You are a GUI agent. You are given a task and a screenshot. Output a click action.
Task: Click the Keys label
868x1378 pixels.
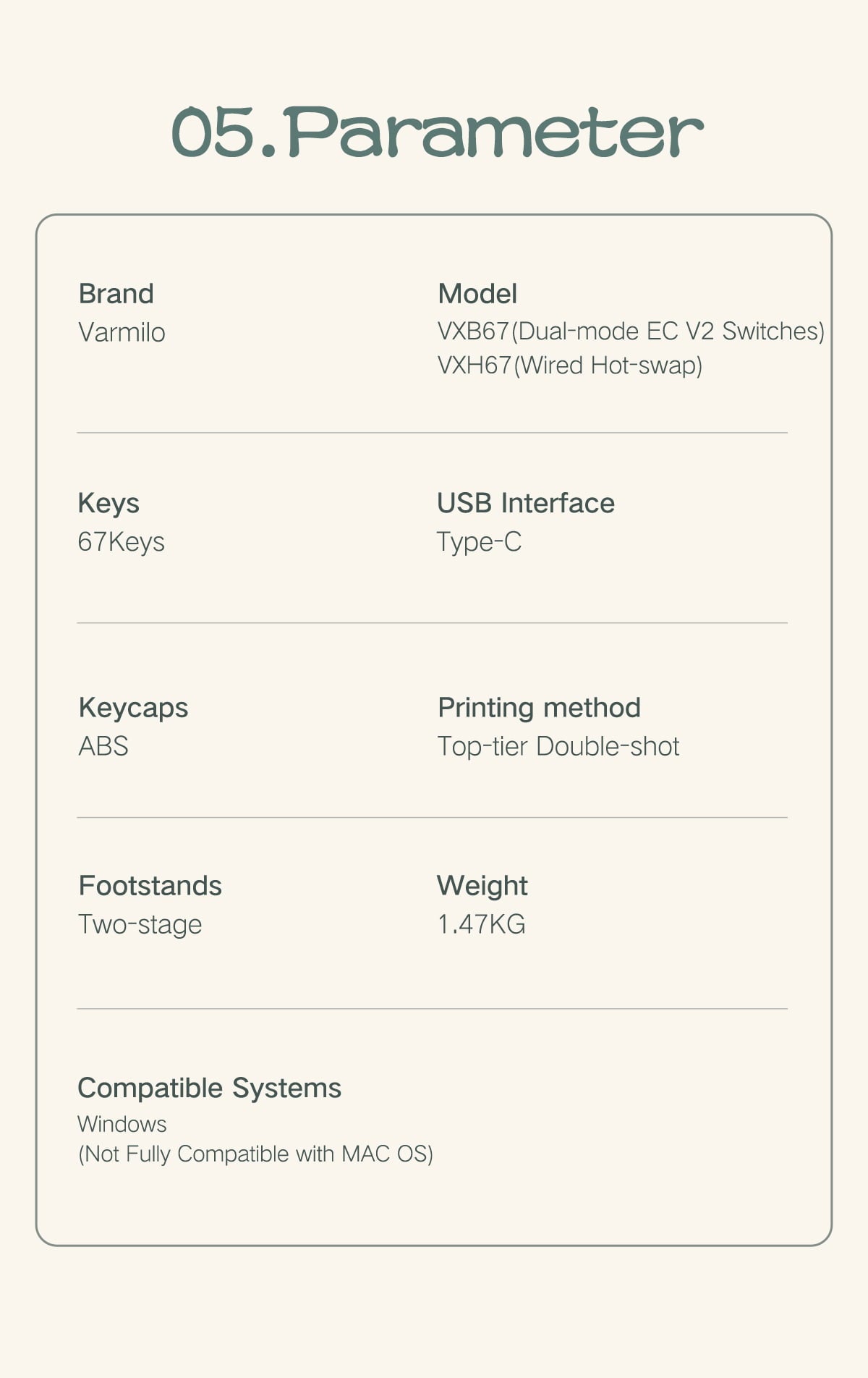[109, 503]
